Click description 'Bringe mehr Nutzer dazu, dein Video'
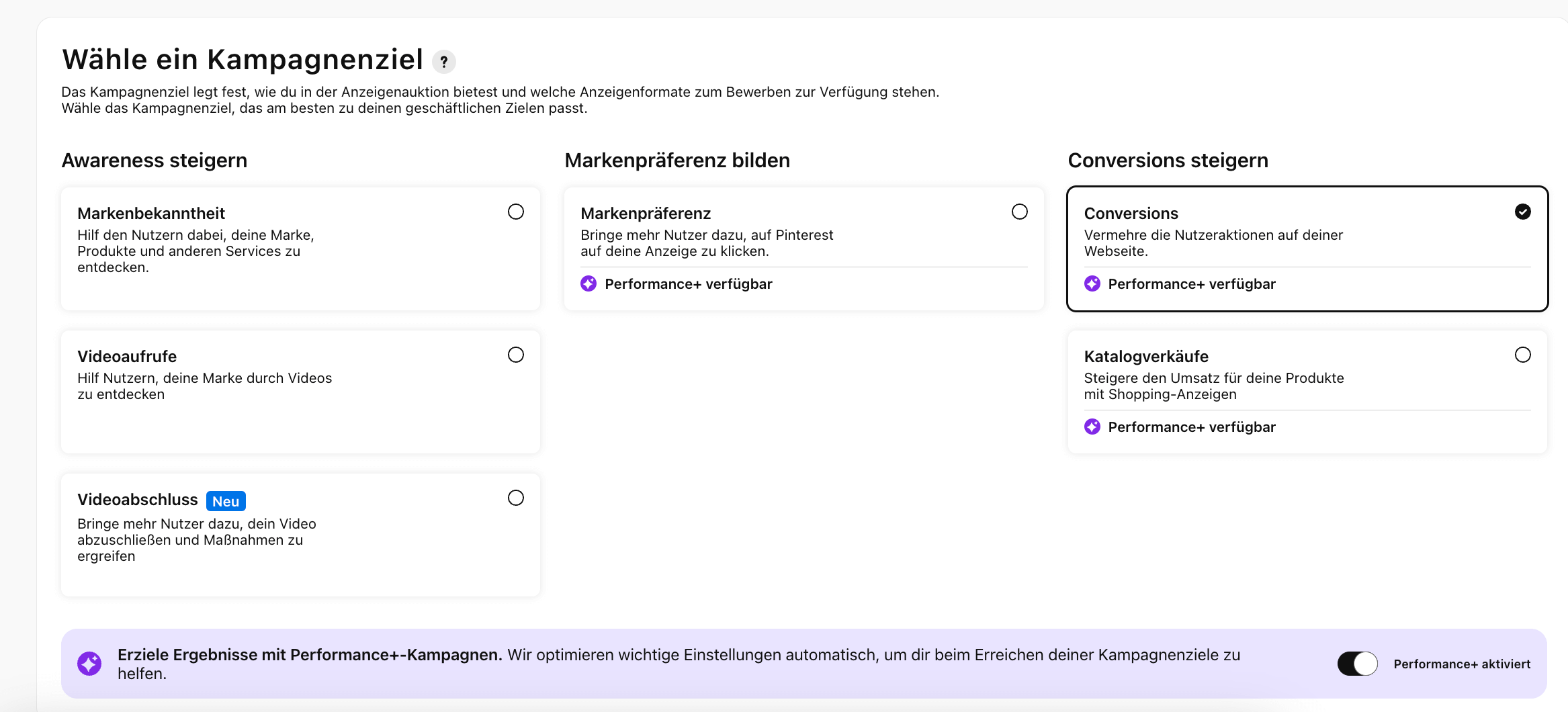This screenshot has height=712, width=1568. (x=196, y=540)
